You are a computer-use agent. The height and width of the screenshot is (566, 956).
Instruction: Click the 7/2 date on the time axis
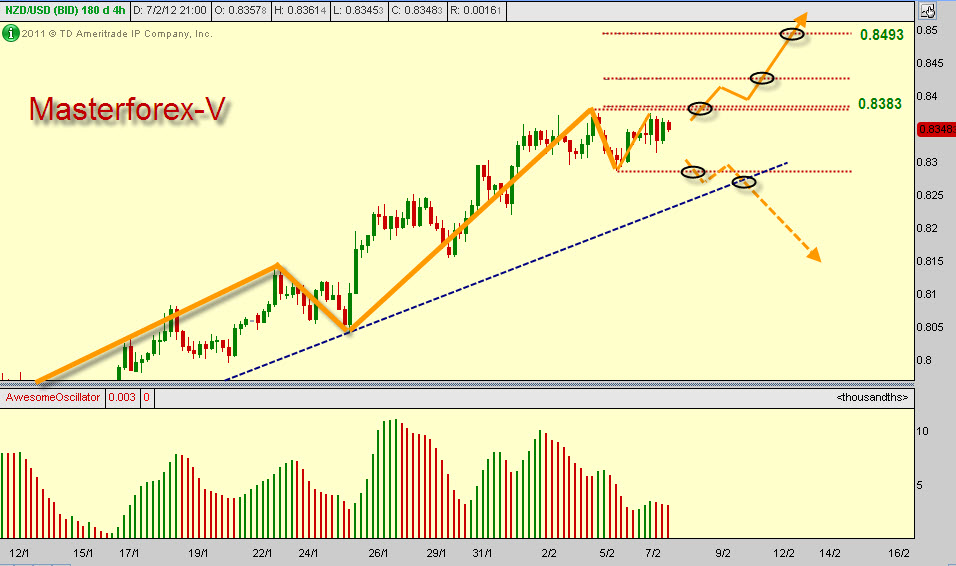tap(656, 552)
